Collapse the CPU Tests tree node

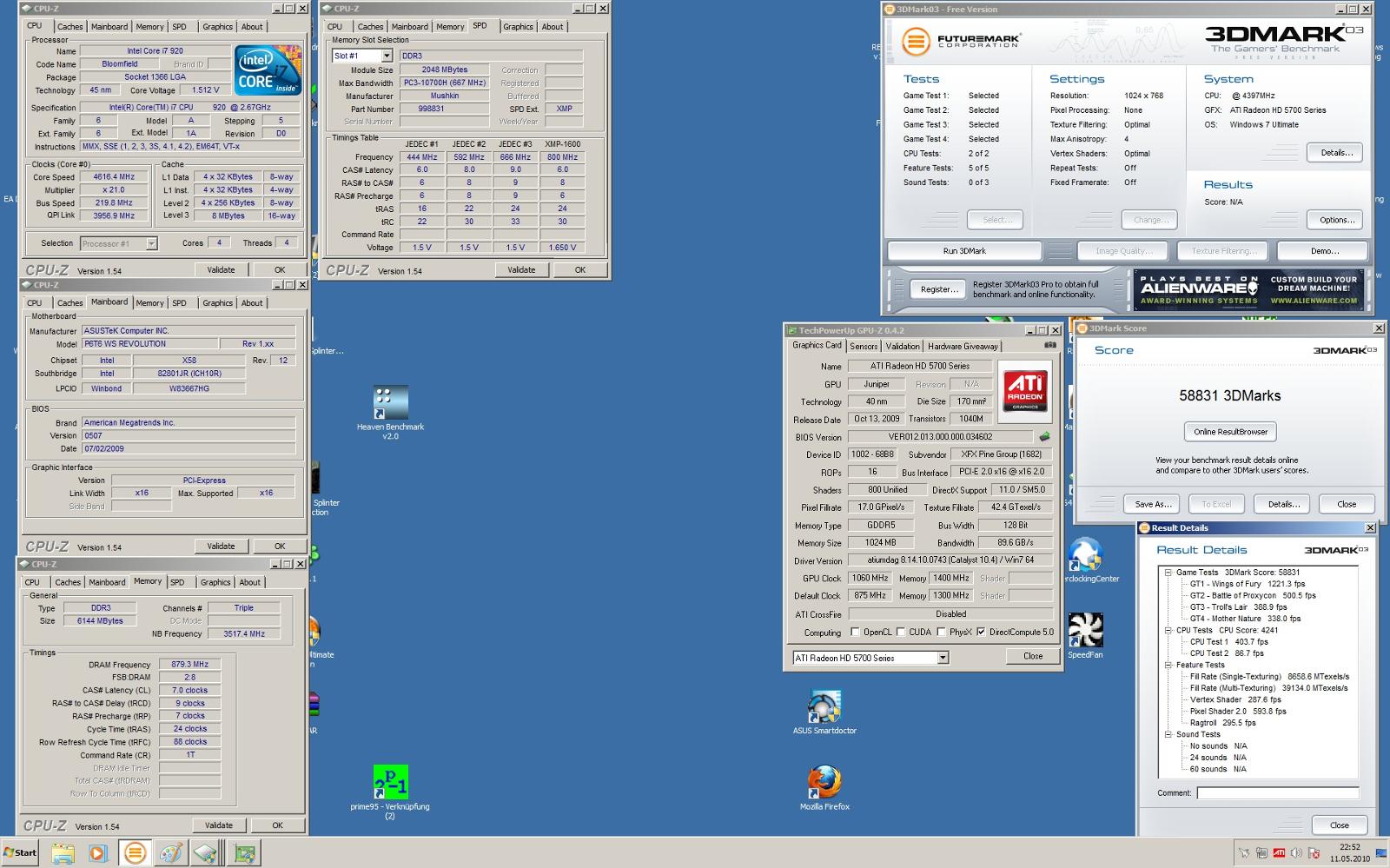(1168, 630)
